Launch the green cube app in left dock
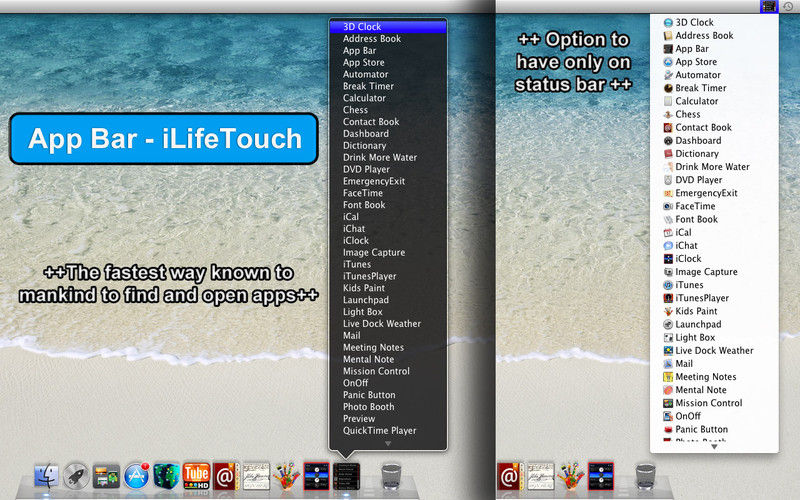 click(166, 476)
